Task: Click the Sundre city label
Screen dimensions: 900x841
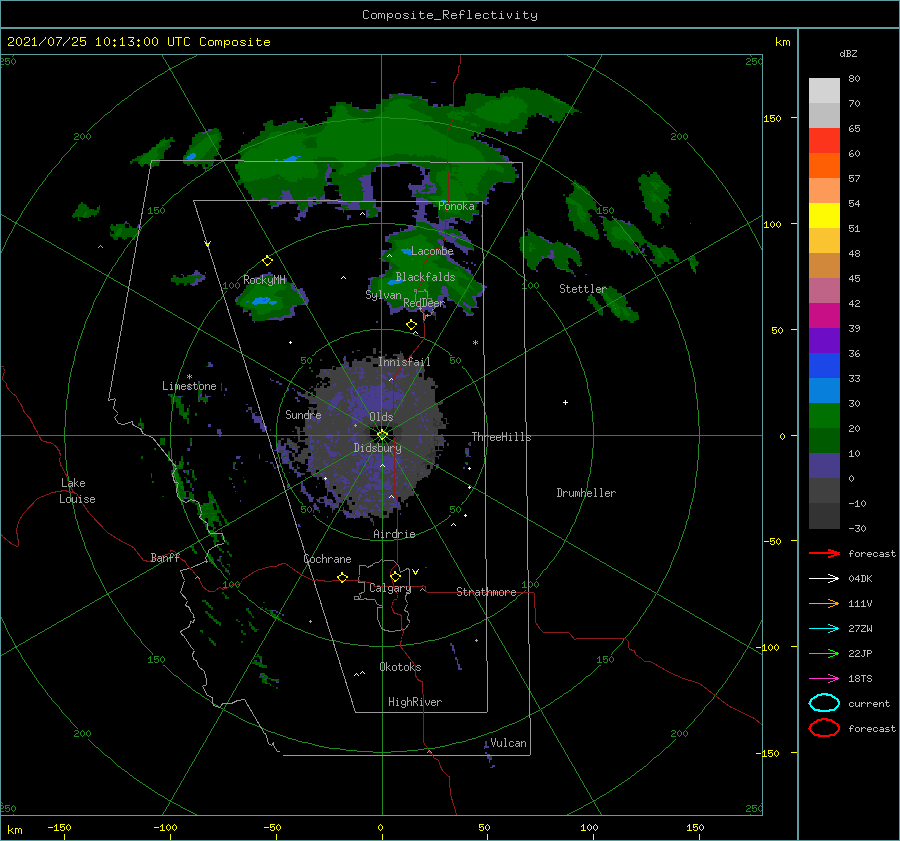Action: click(303, 414)
